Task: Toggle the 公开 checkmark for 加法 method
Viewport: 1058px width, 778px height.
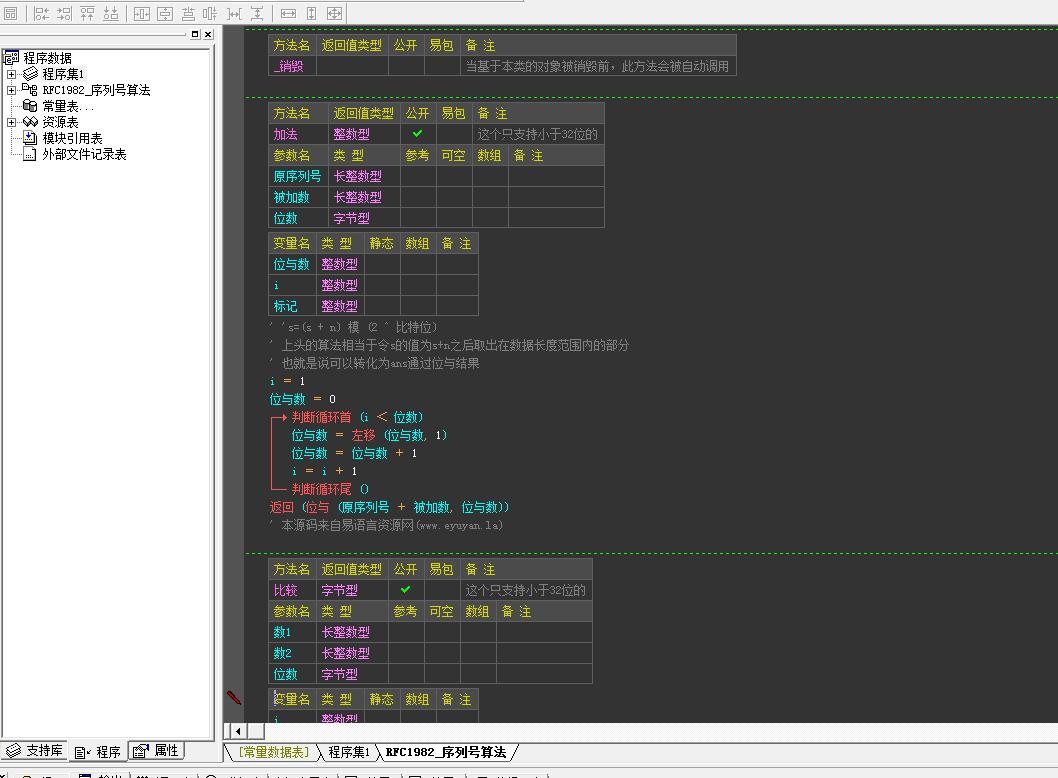Action: click(417, 134)
